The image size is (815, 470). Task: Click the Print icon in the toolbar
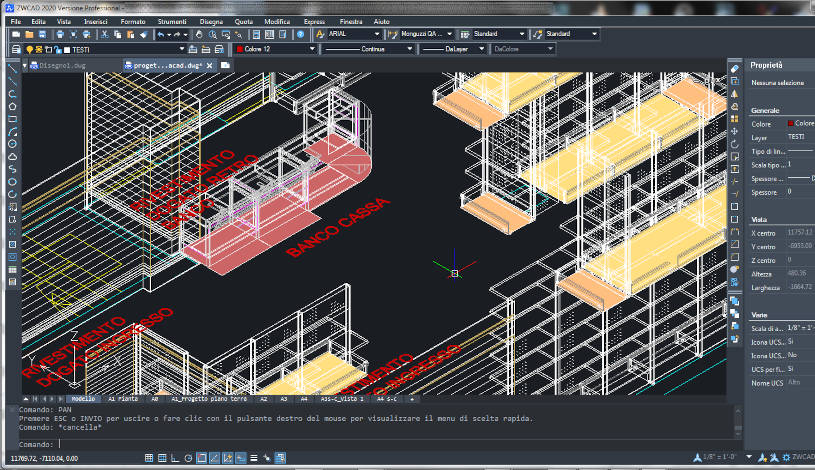(60, 34)
